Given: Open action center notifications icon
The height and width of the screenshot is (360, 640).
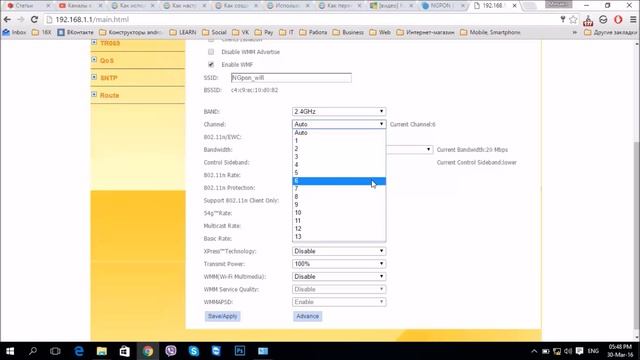Looking at the screenshot, I should click(579, 351).
